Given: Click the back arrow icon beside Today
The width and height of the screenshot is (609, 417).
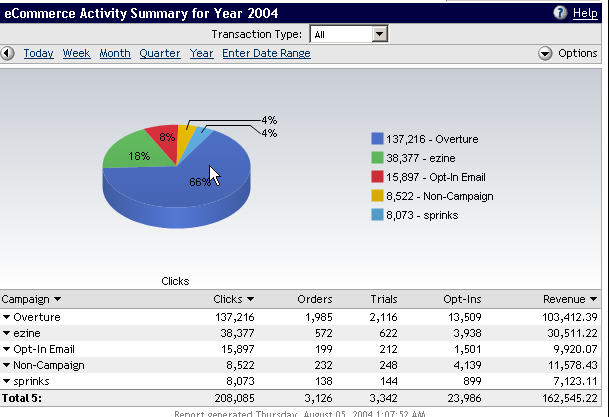Looking at the screenshot, I should [8, 53].
